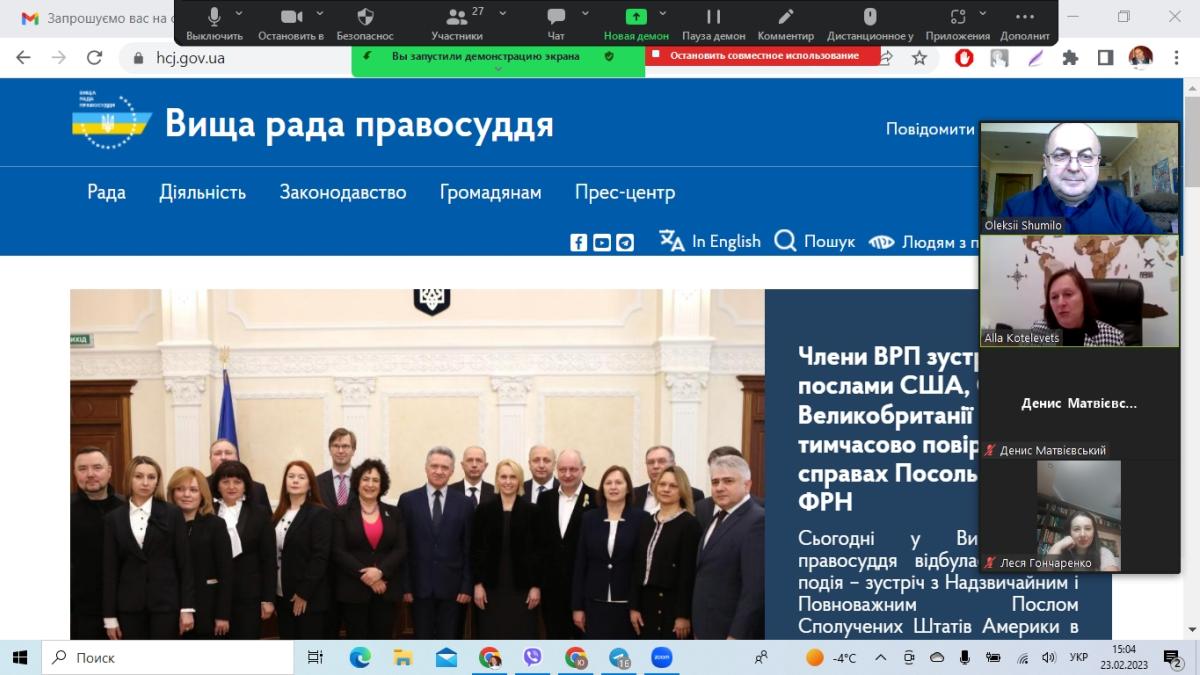Open the Законодавство menu
The width and height of the screenshot is (1200, 675).
[x=343, y=192]
